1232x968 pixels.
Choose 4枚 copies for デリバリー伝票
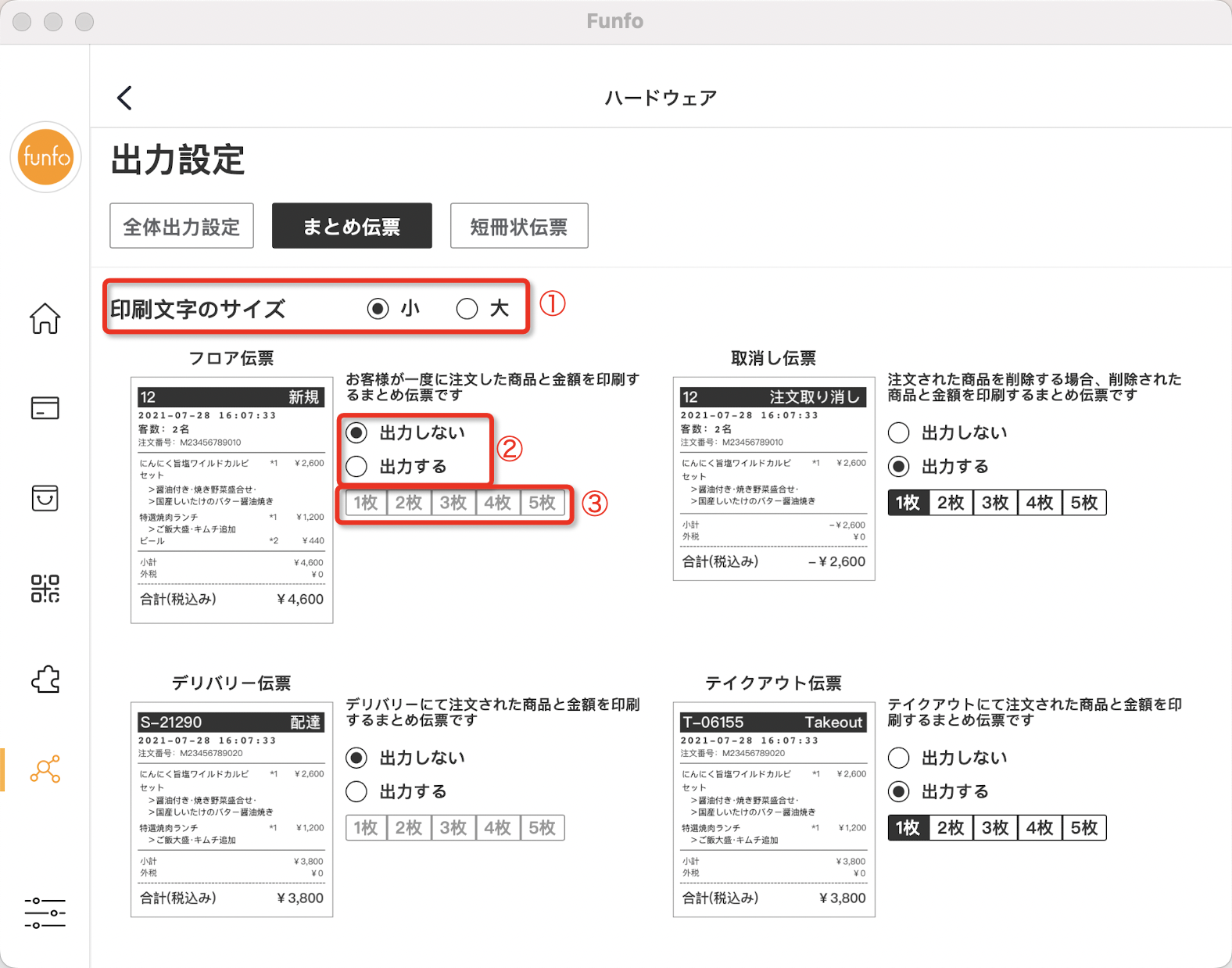(x=498, y=827)
